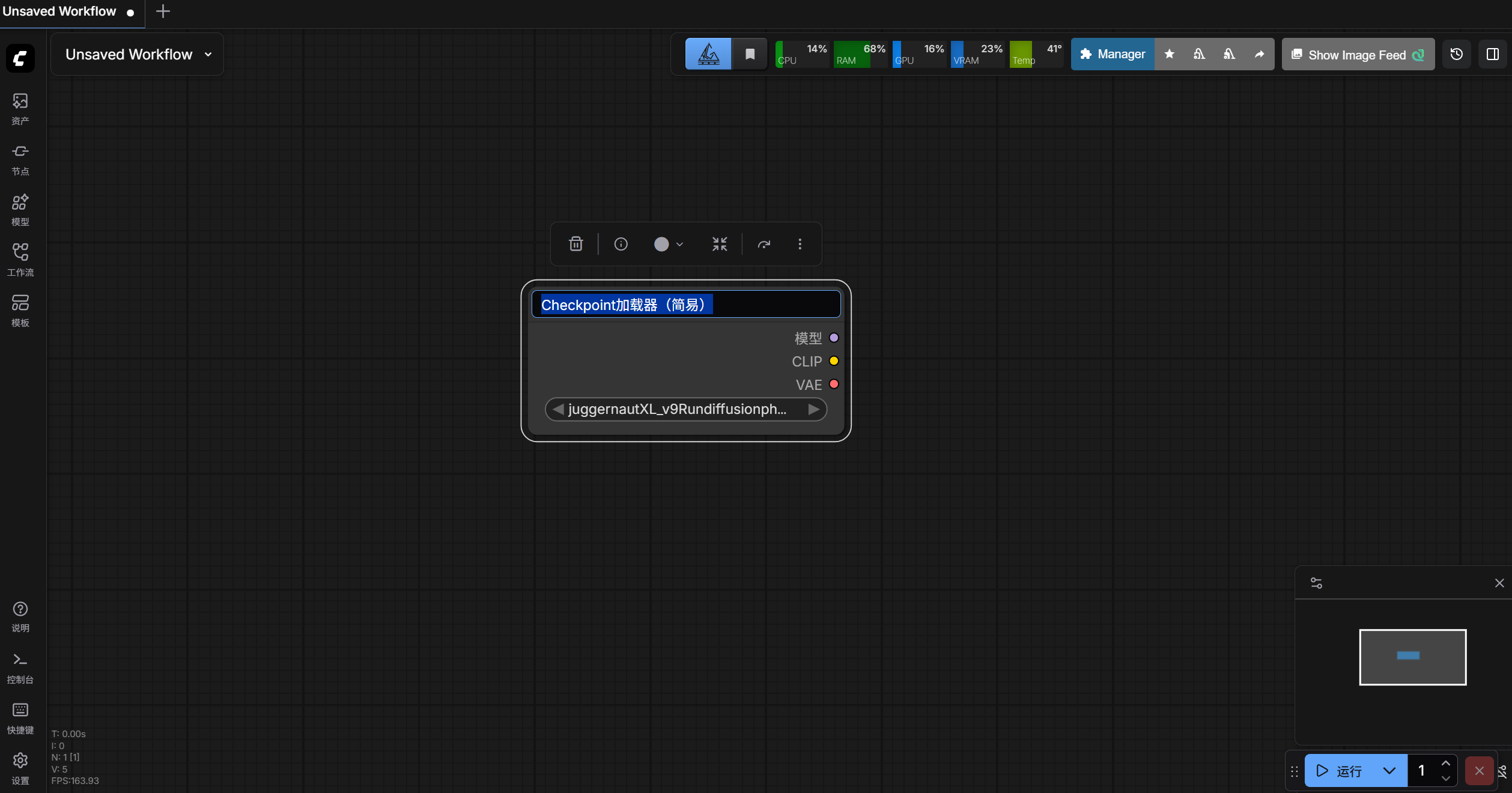Open the 节点 node library panel
This screenshot has width=1512, height=793.
(x=20, y=159)
